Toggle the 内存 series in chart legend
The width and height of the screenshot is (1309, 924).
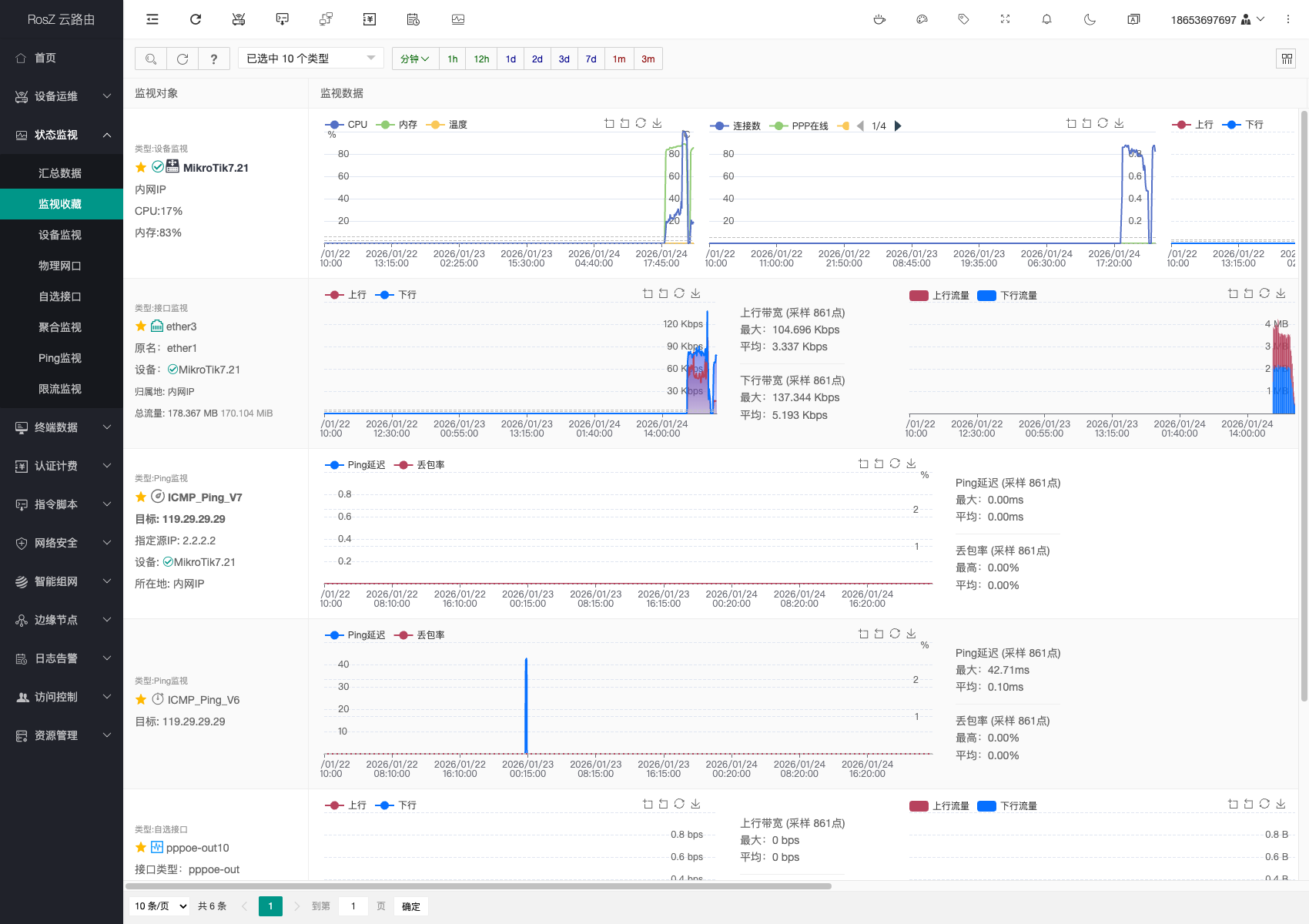397,125
